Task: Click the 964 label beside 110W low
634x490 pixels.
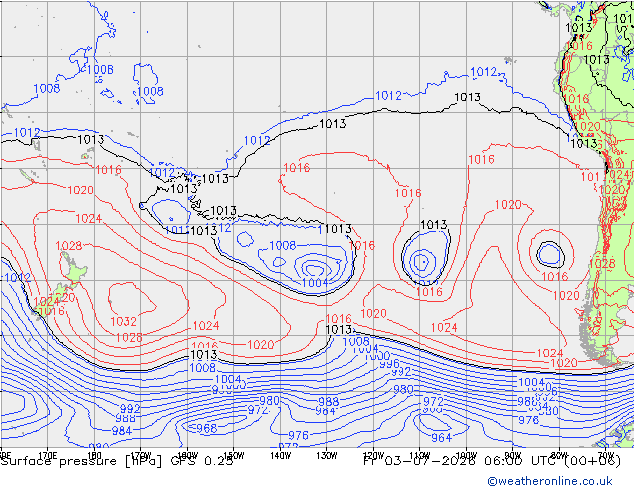Action: pos(441,437)
